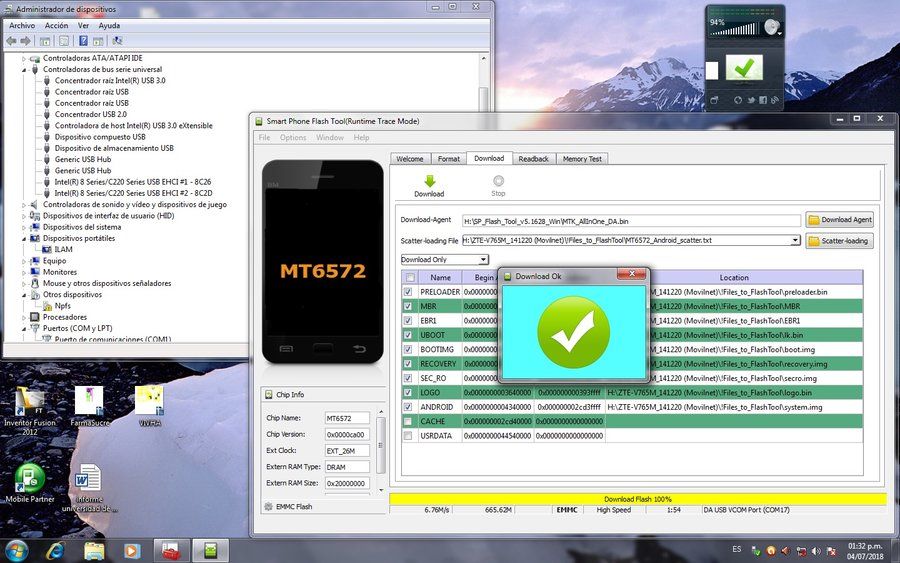Click the scan for hardware changes icon
900x563 pixels.
(117, 41)
